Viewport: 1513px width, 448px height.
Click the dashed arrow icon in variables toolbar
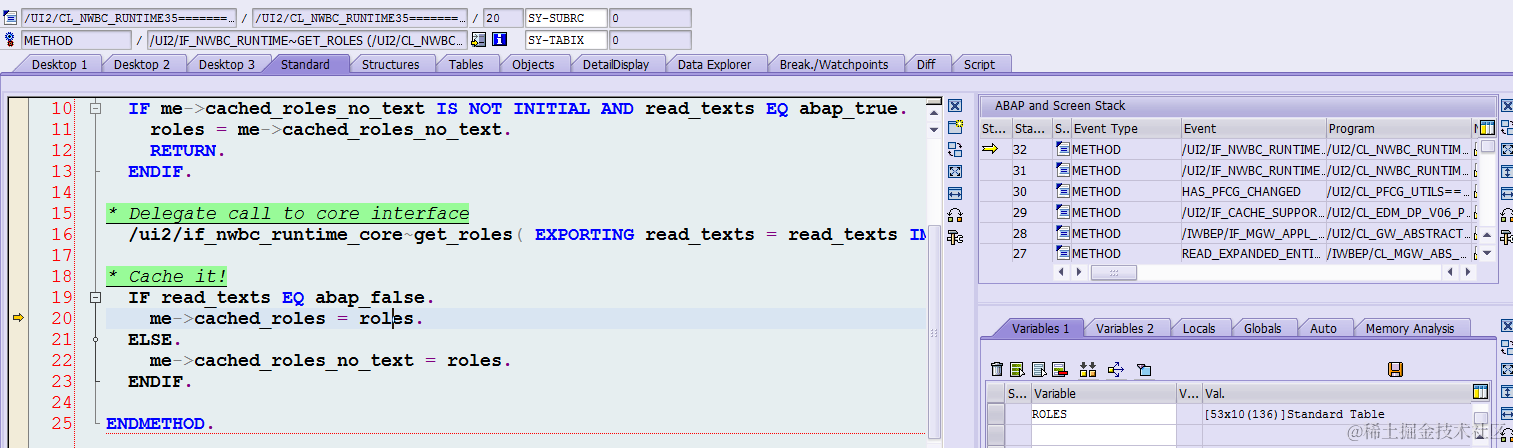[x=1116, y=369]
